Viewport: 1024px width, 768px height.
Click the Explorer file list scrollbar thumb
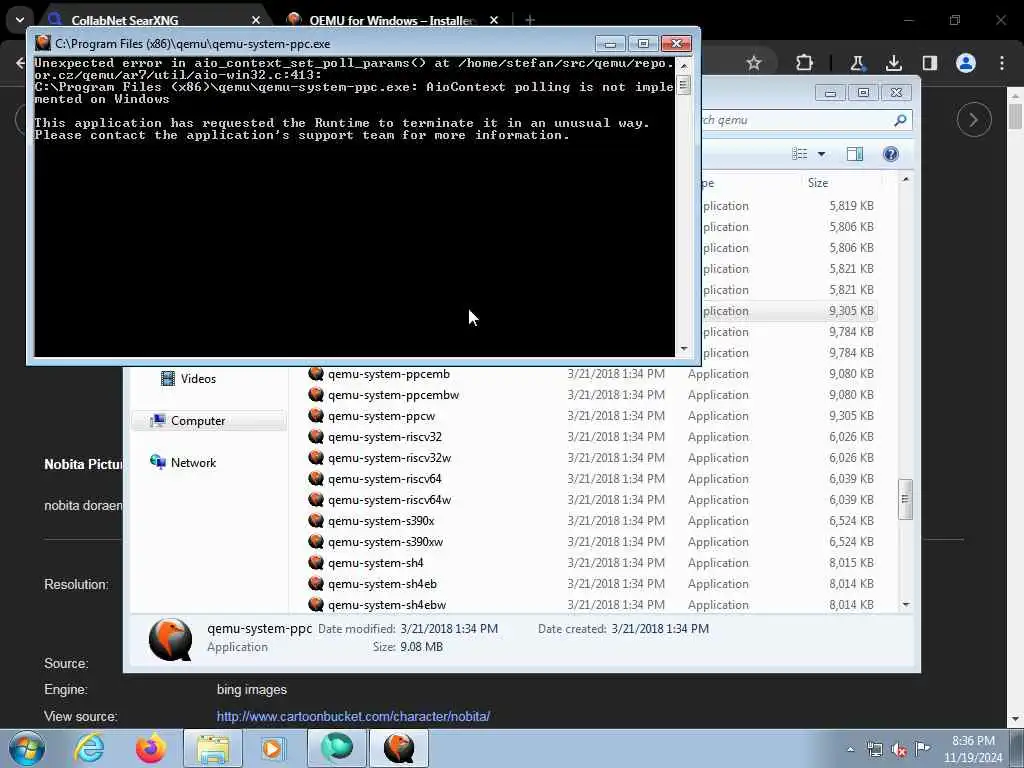[x=905, y=500]
